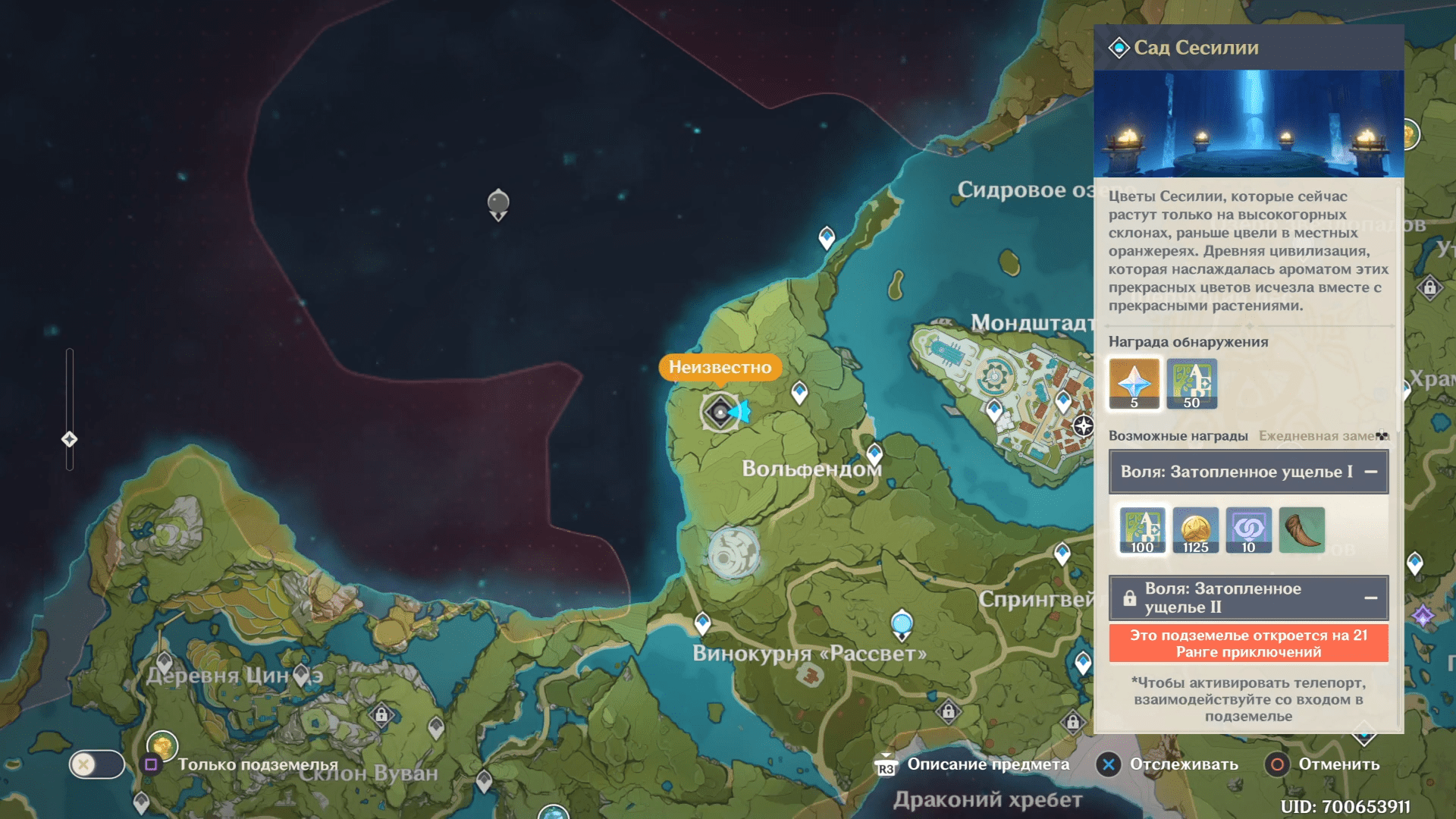Image resolution: width=1456 pixels, height=819 pixels.
Task: Select the purple star marker at the right edge
Action: 1423,615
